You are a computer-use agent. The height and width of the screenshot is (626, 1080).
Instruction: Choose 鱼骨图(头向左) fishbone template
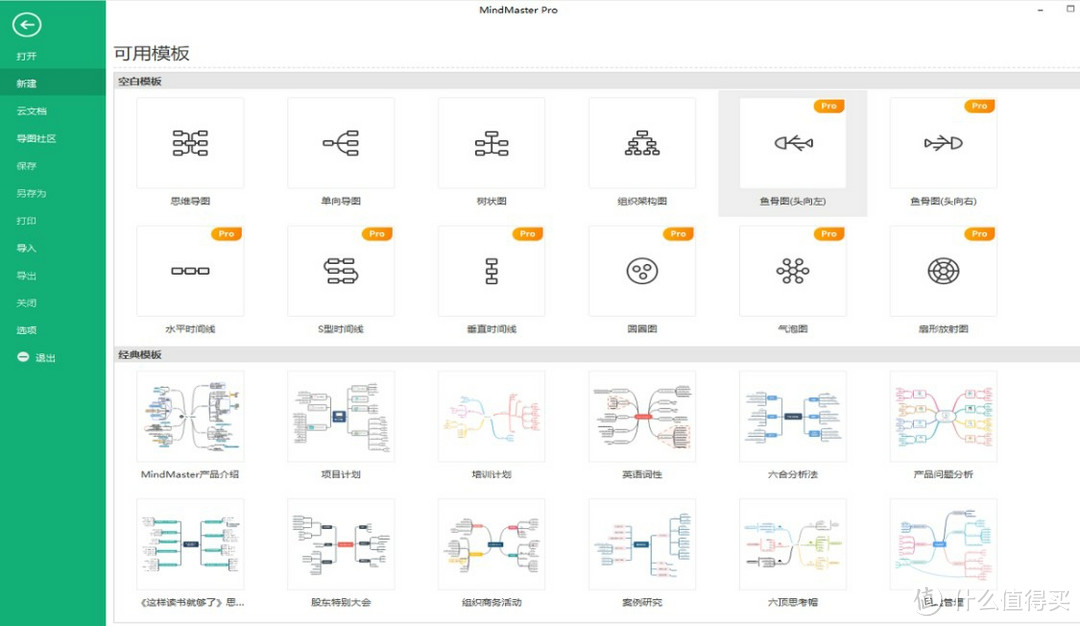click(793, 143)
